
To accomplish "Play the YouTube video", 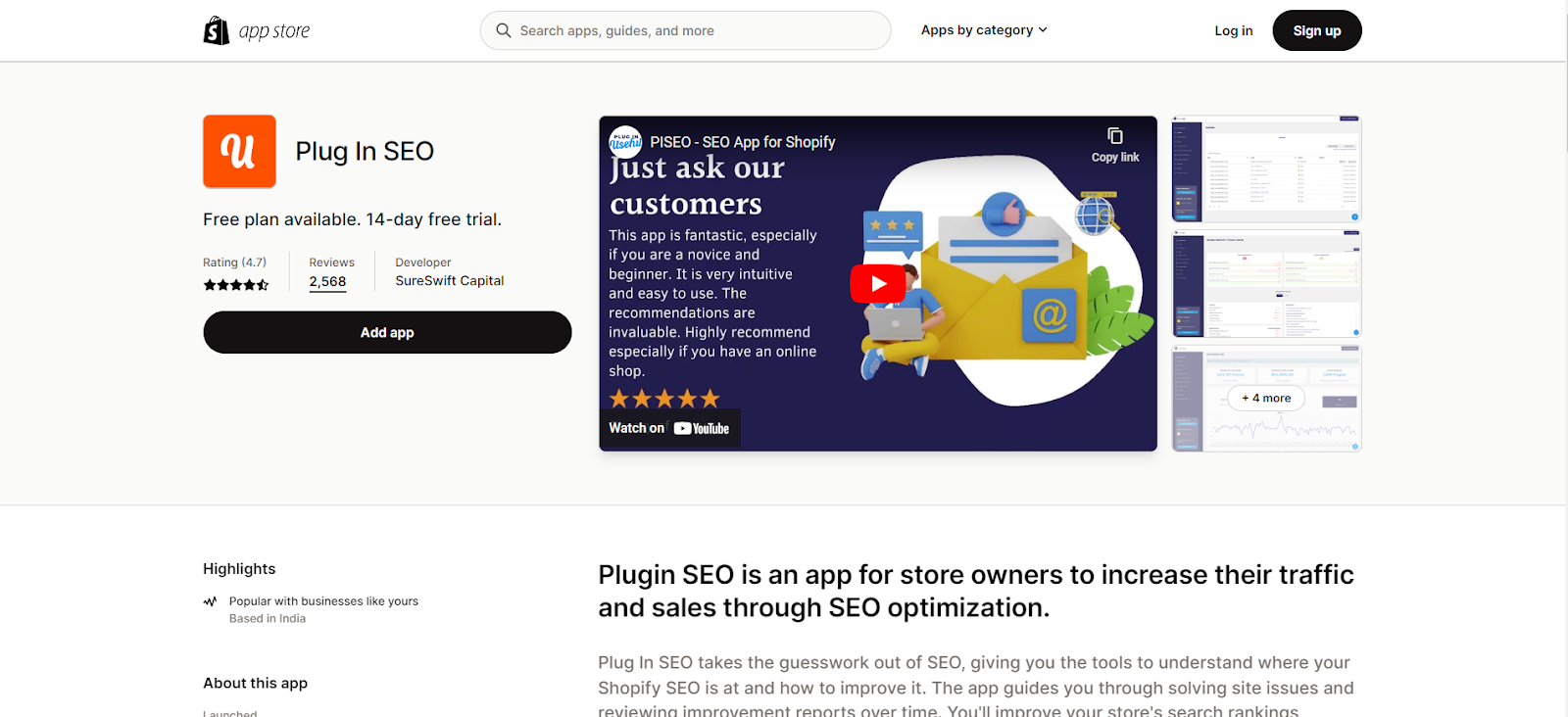I will [x=877, y=284].
